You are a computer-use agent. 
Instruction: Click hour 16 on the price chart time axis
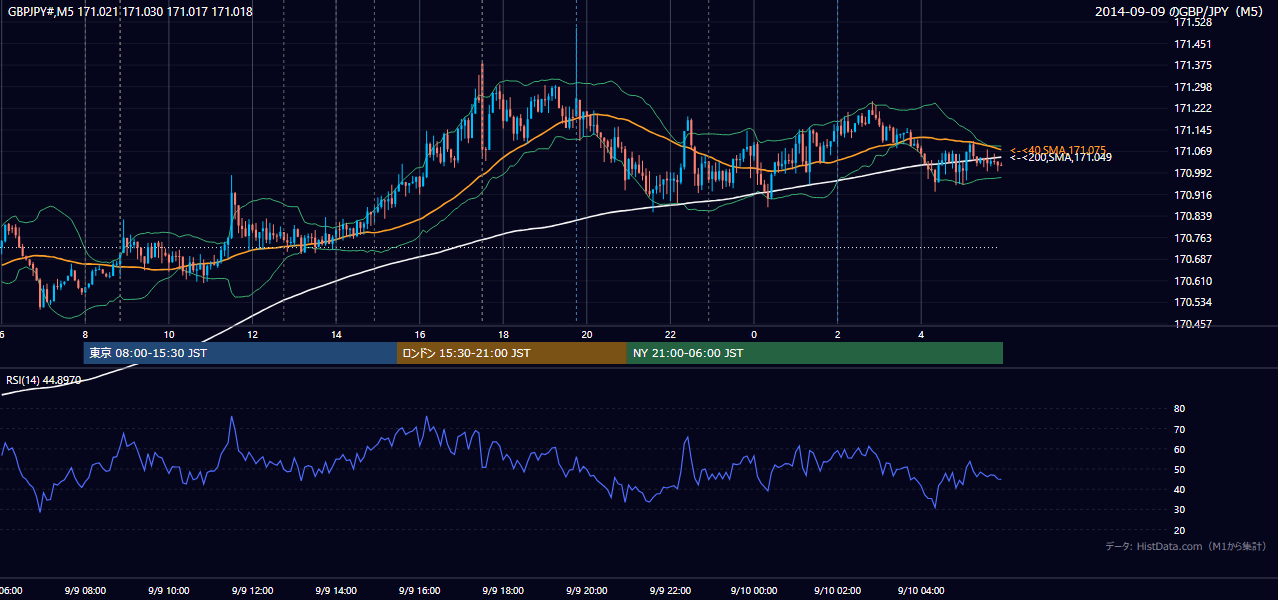point(420,335)
